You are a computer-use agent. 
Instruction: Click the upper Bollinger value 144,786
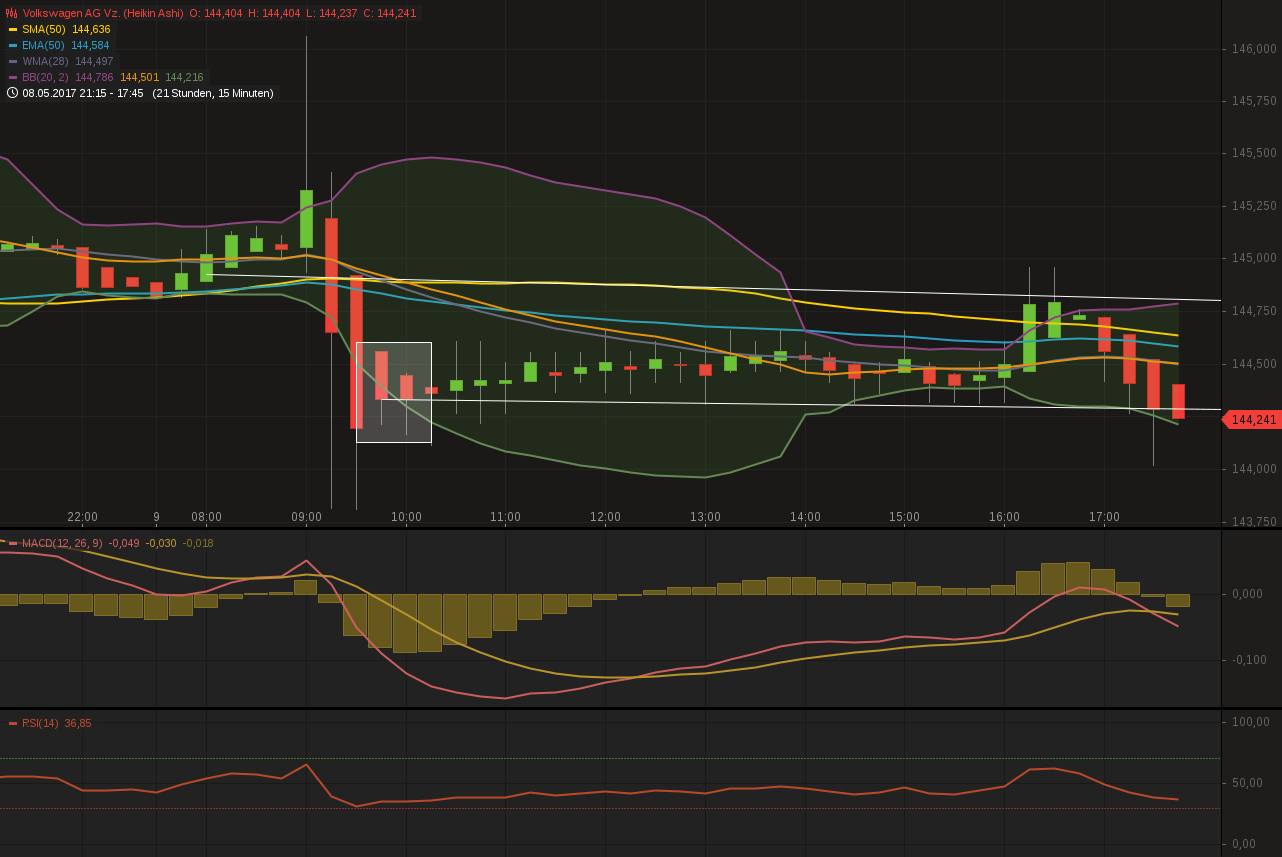tap(94, 77)
